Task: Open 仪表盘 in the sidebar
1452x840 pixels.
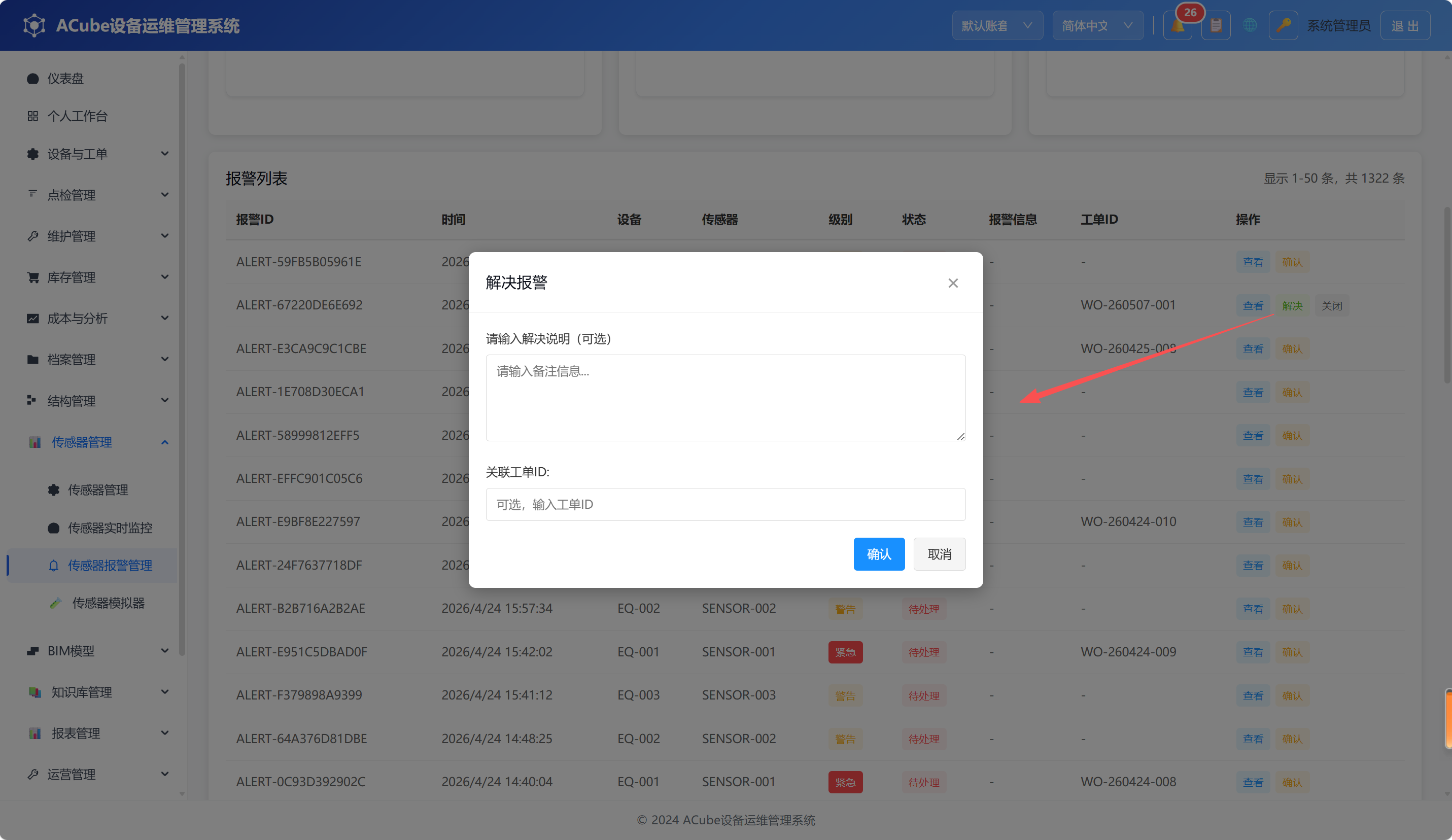Action: tap(93, 78)
